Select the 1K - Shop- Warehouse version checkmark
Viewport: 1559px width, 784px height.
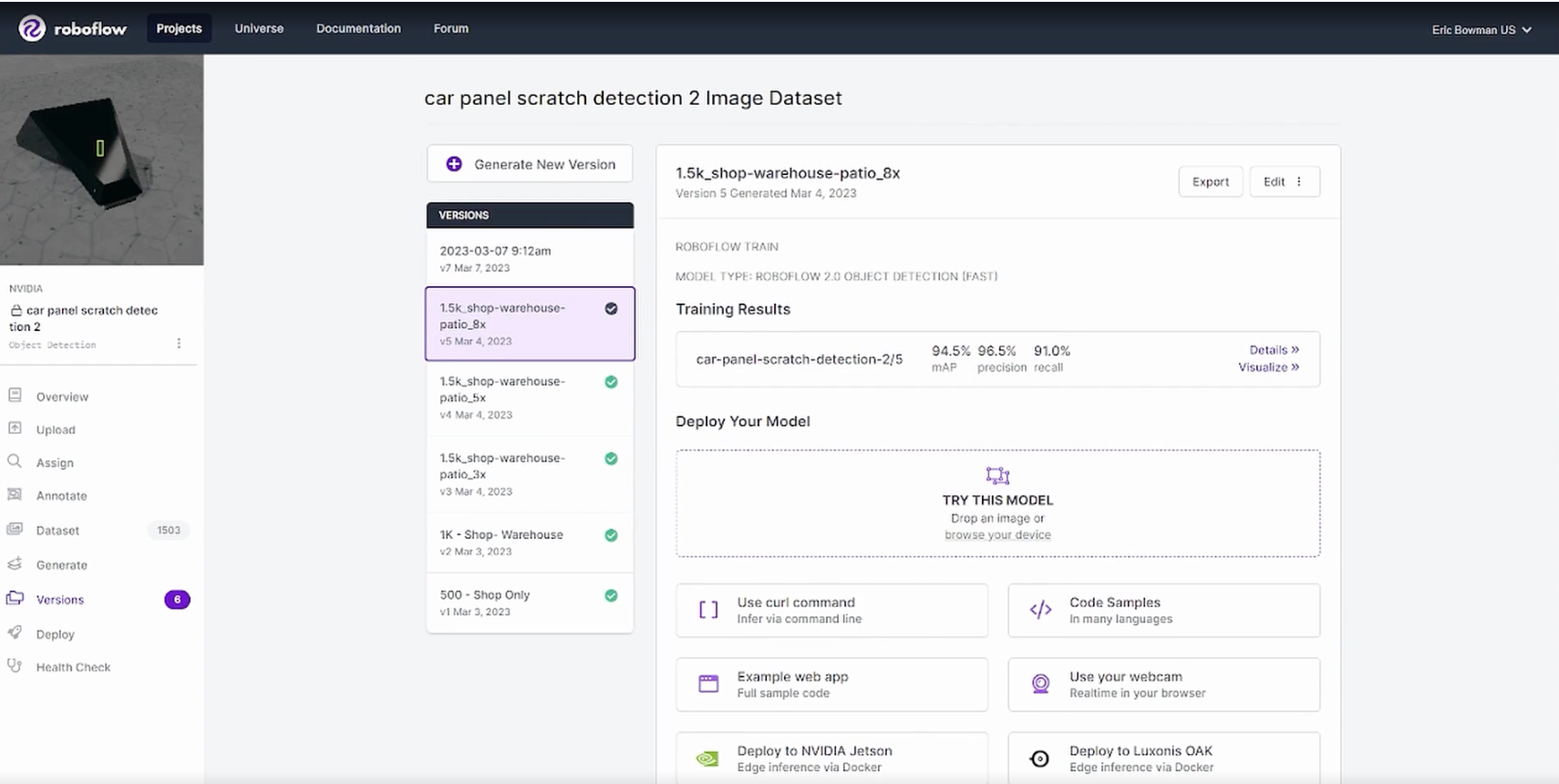[611, 535]
